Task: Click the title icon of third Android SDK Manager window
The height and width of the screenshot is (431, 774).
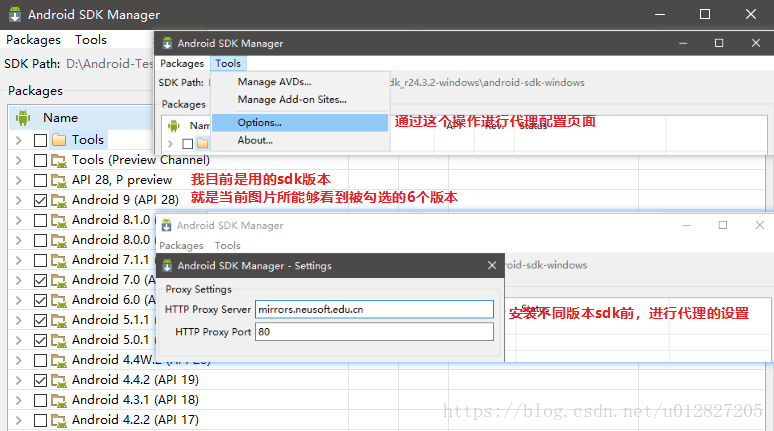Action: pyautogui.click(x=167, y=225)
